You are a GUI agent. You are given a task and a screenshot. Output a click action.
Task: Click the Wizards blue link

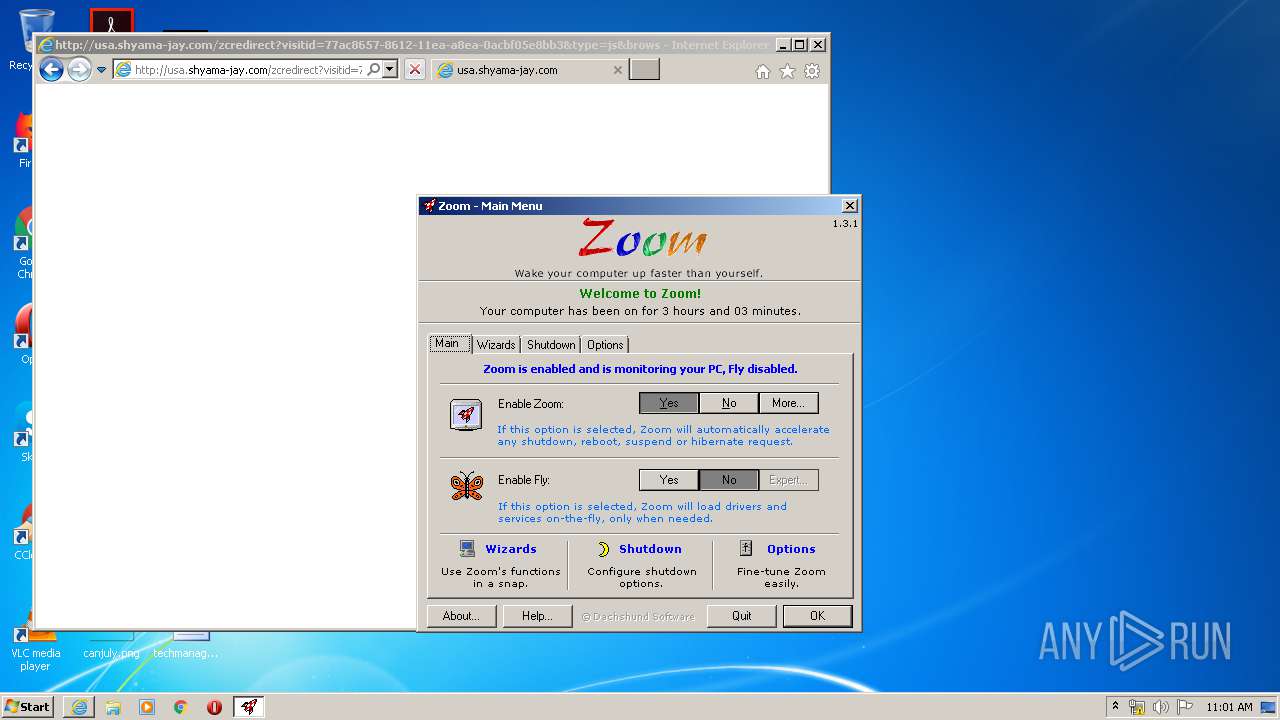pos(511,549)
